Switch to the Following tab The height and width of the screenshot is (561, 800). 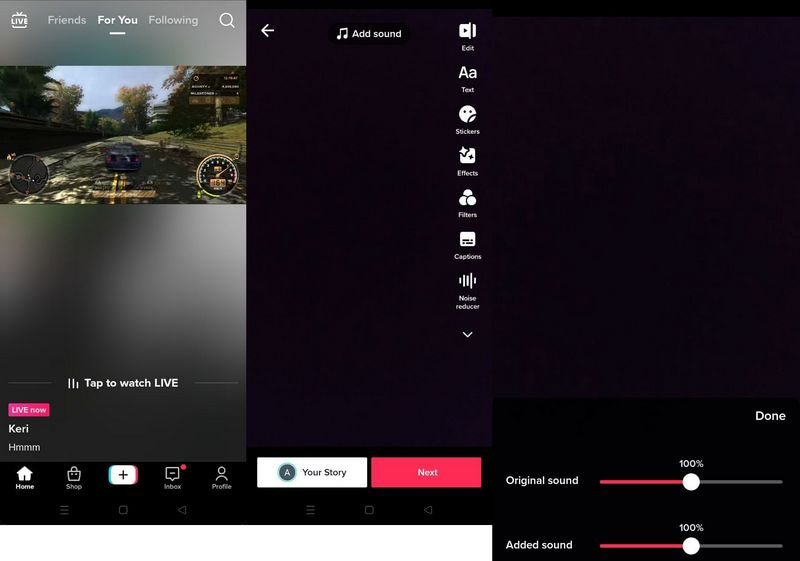173,20
